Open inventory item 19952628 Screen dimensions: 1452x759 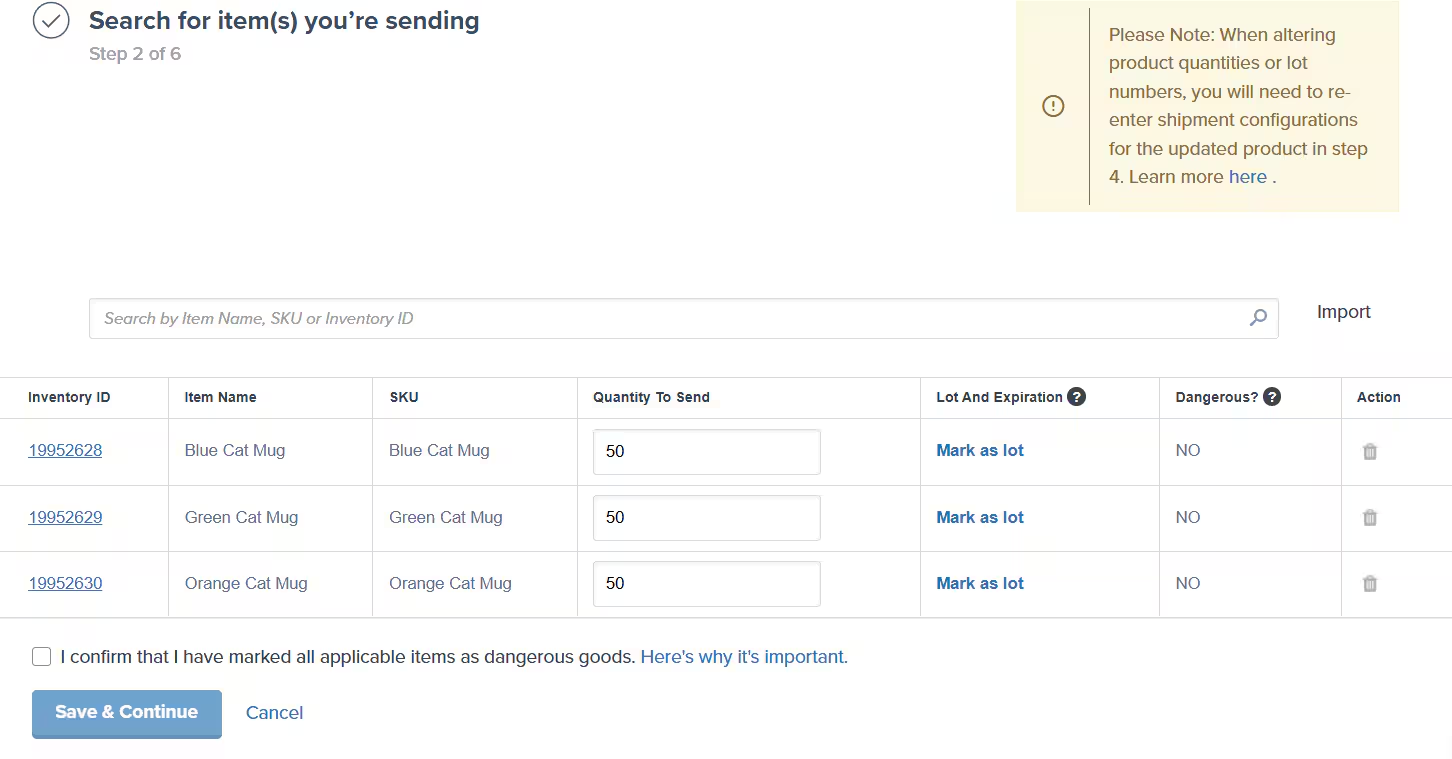[x=65, y=450]
